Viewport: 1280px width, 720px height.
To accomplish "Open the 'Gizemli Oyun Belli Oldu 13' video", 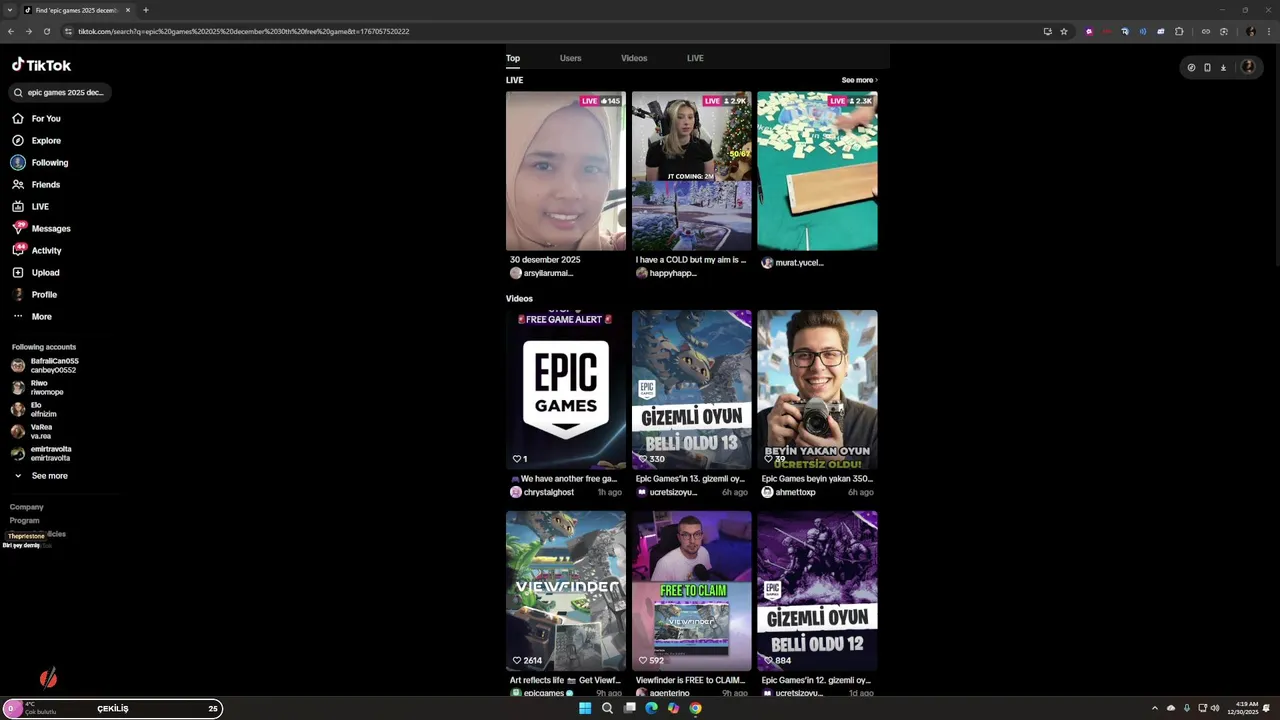I will pyautogui.click(x=691, y=390).
